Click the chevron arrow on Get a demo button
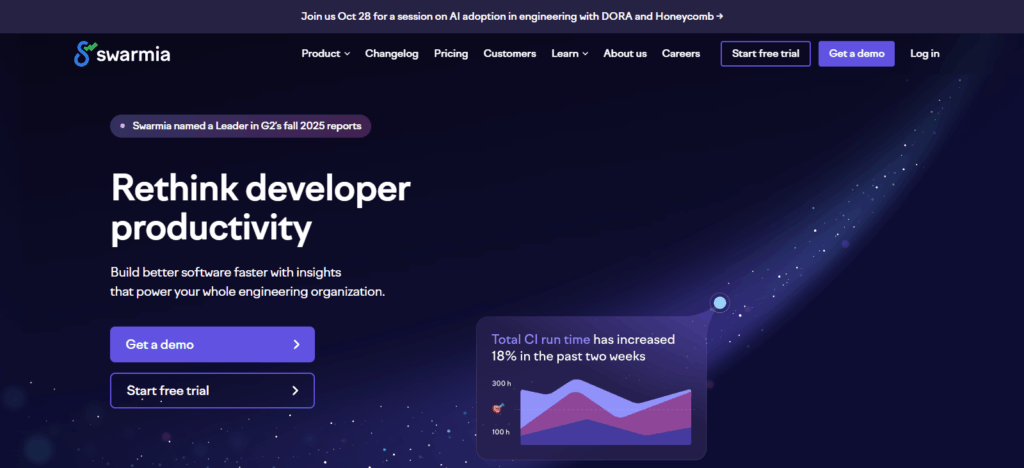This screenshot has width=1024, height=468. (x=296, y=344)
